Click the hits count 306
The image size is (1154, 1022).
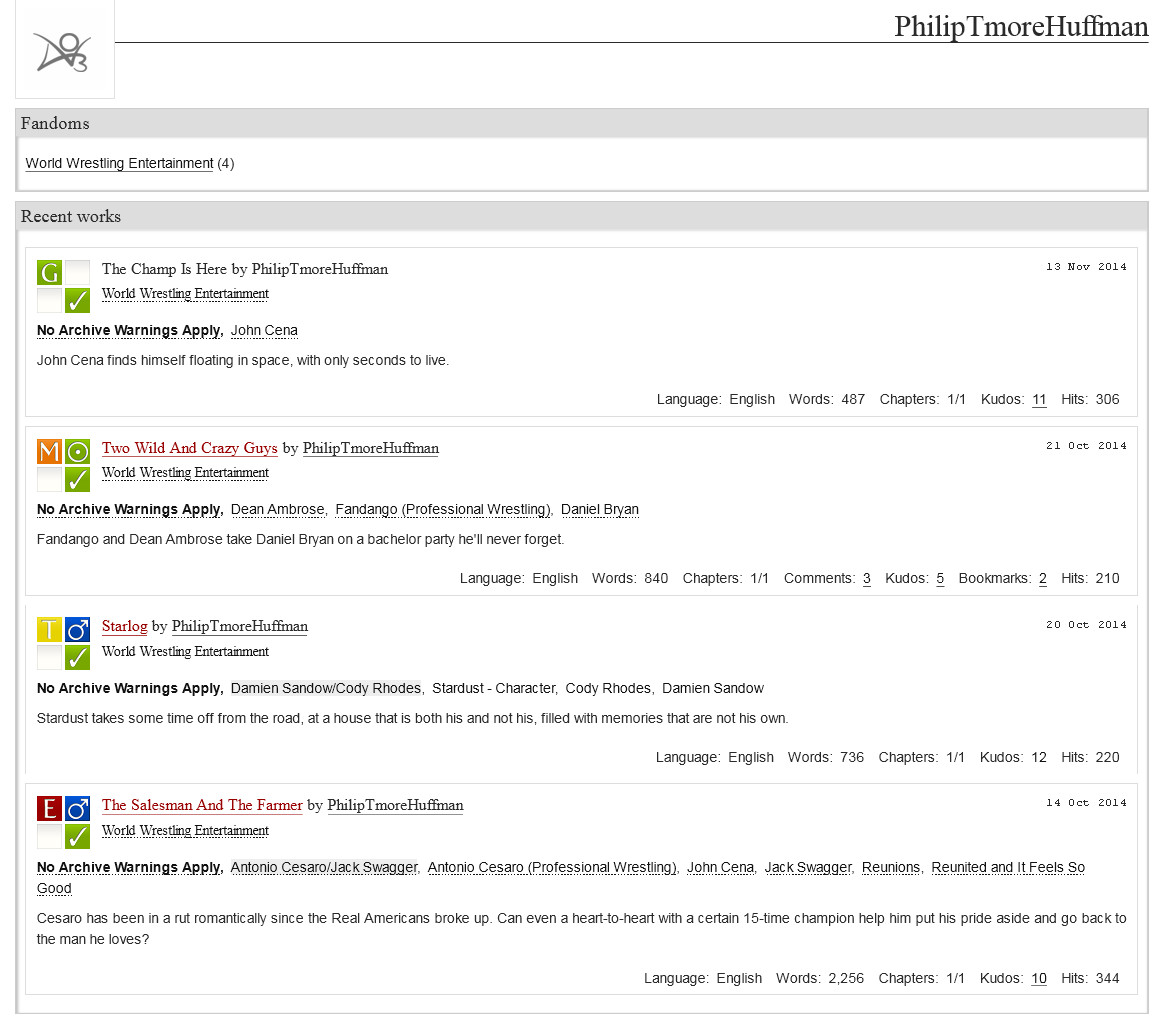[x=1108, y=400]
